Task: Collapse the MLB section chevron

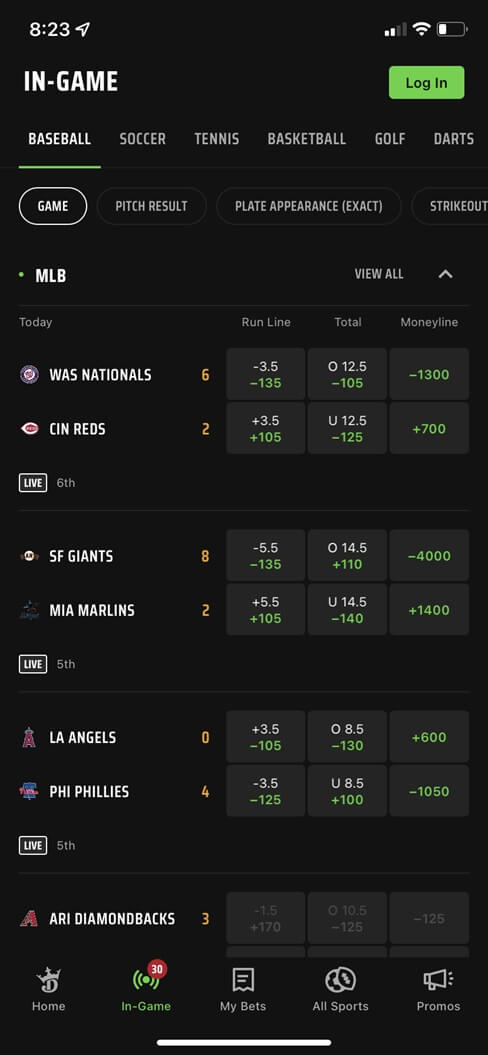Action: point(446,274)
